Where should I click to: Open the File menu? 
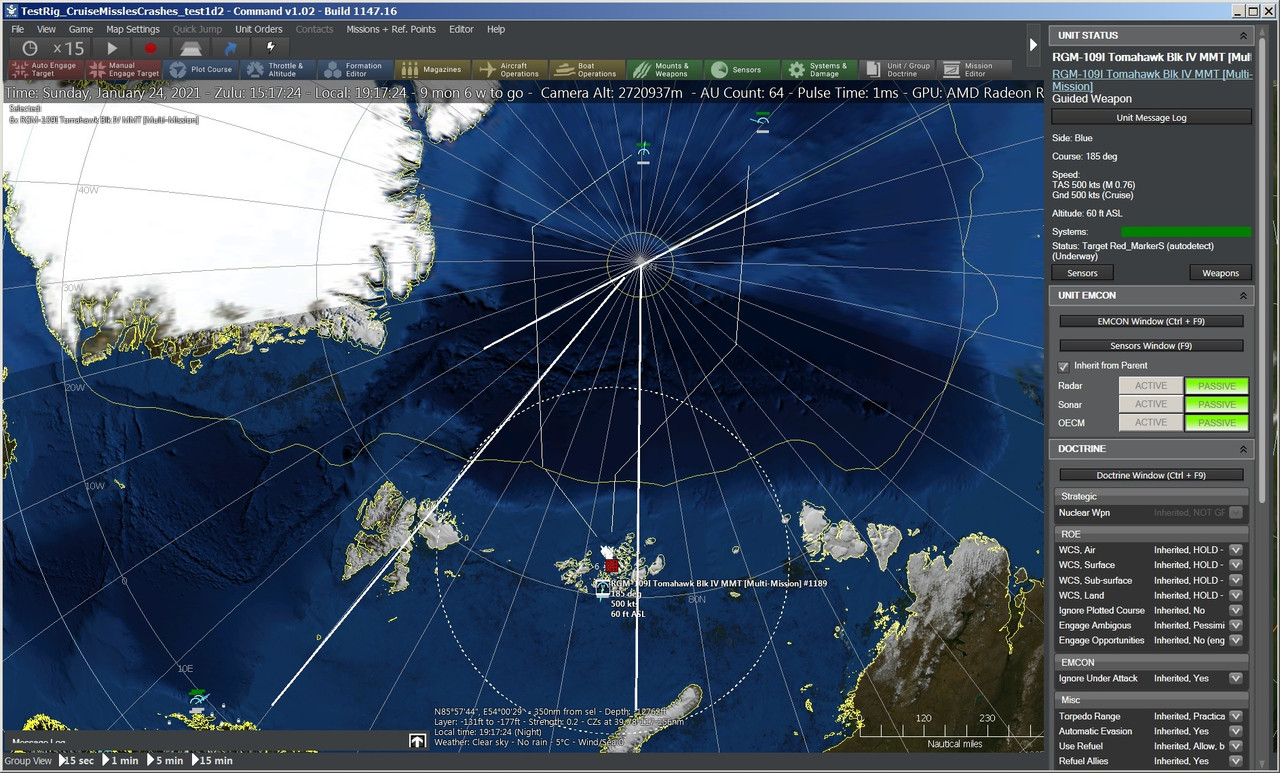coord(18,29)
